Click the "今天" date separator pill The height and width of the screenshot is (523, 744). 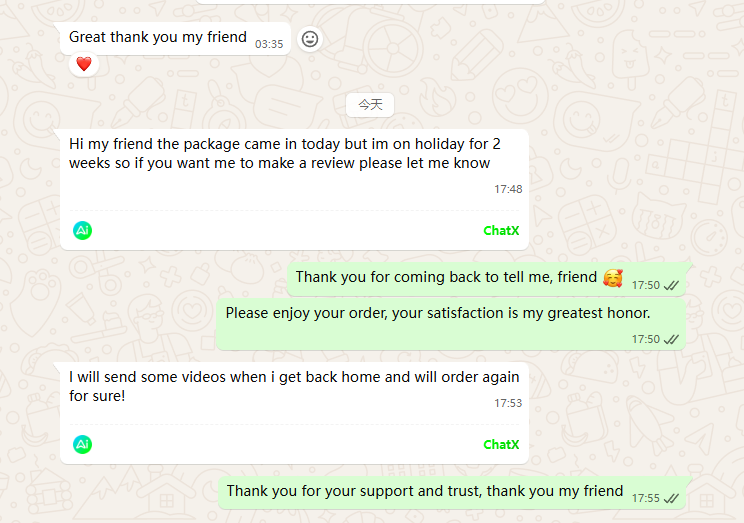coord(370,105)
